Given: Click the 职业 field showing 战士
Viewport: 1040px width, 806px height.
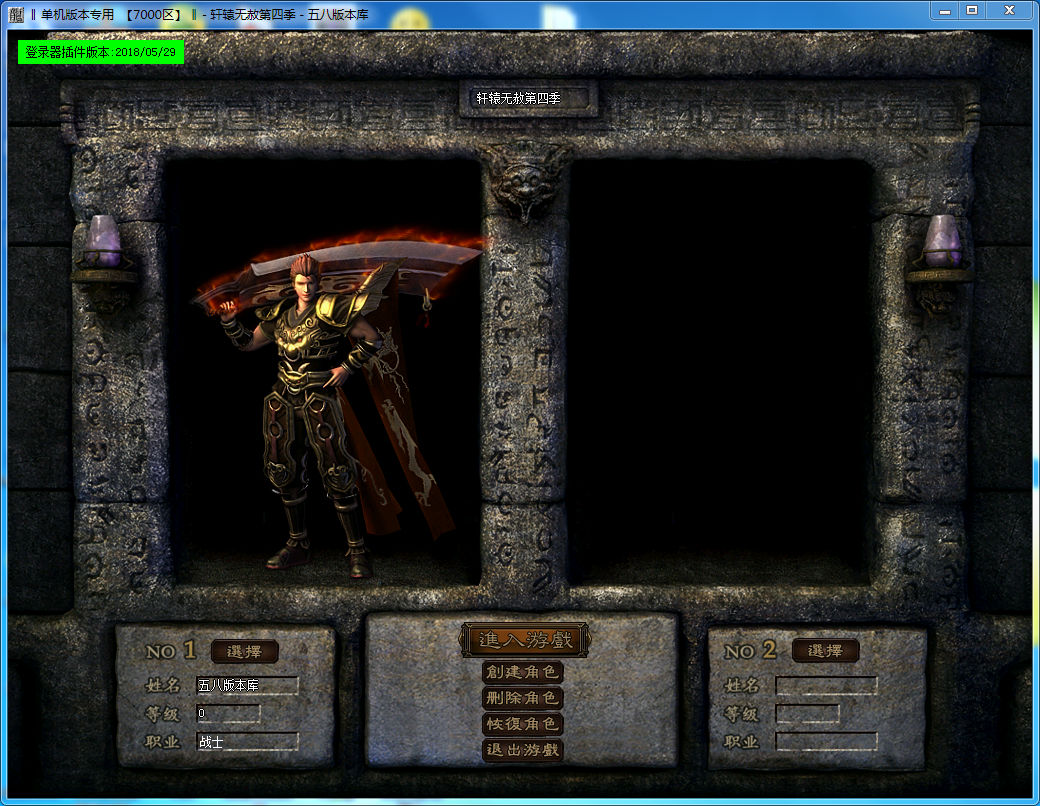Looking at the screenshot, I should [247, 742].
